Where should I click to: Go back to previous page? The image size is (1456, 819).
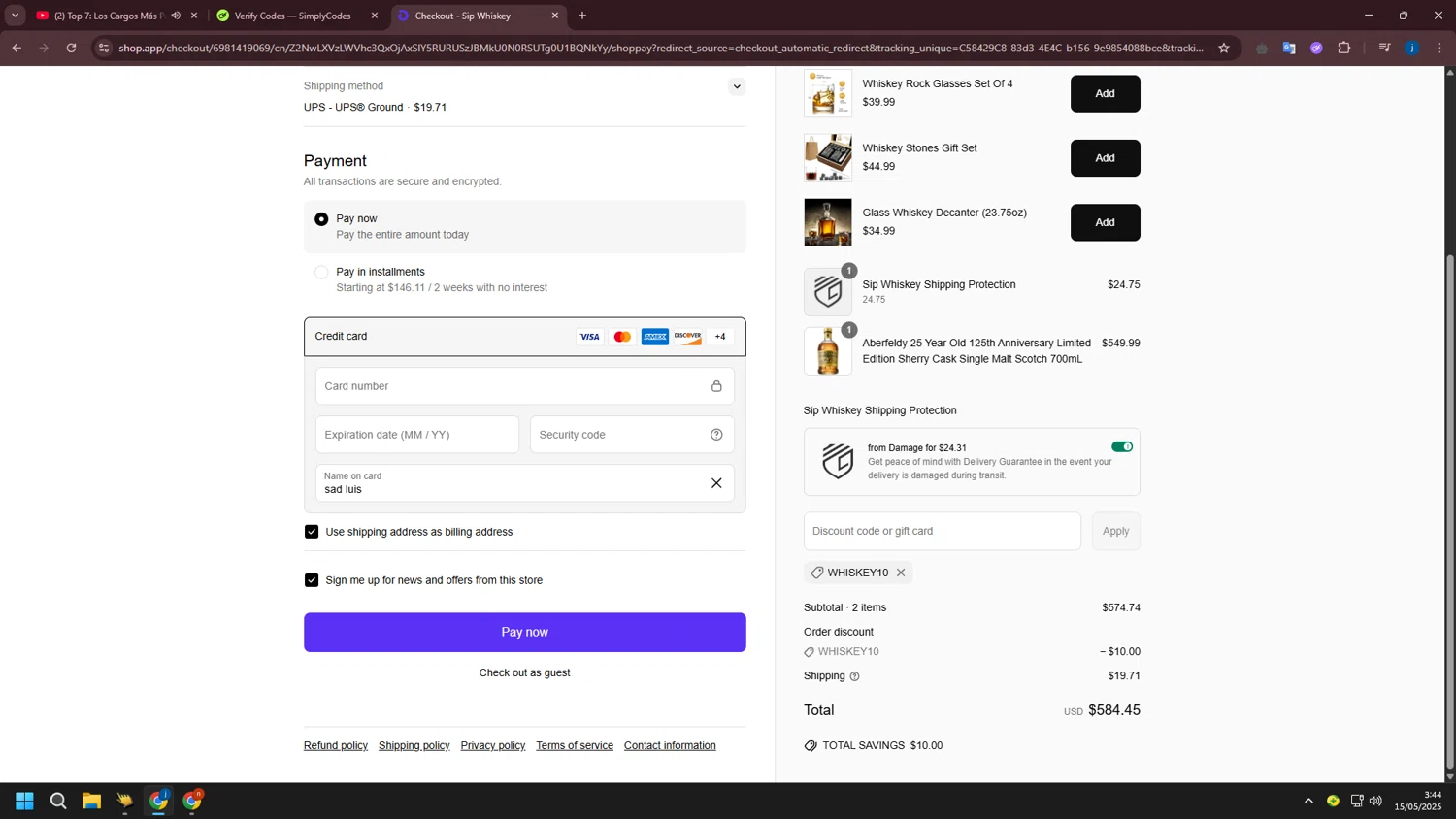17,48
